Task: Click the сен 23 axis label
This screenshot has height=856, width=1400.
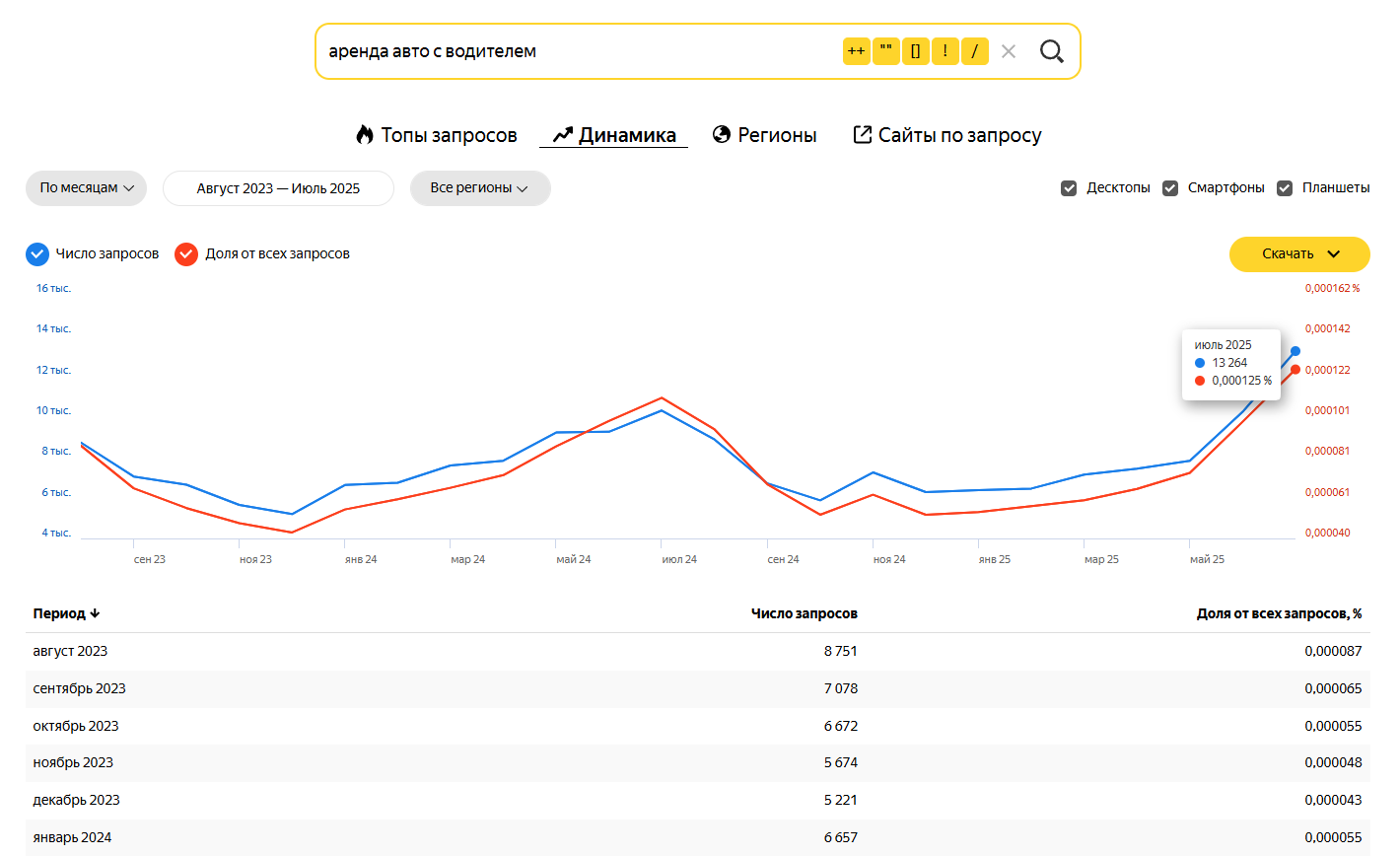Action: pyautogui.click(x=150, y=559)
